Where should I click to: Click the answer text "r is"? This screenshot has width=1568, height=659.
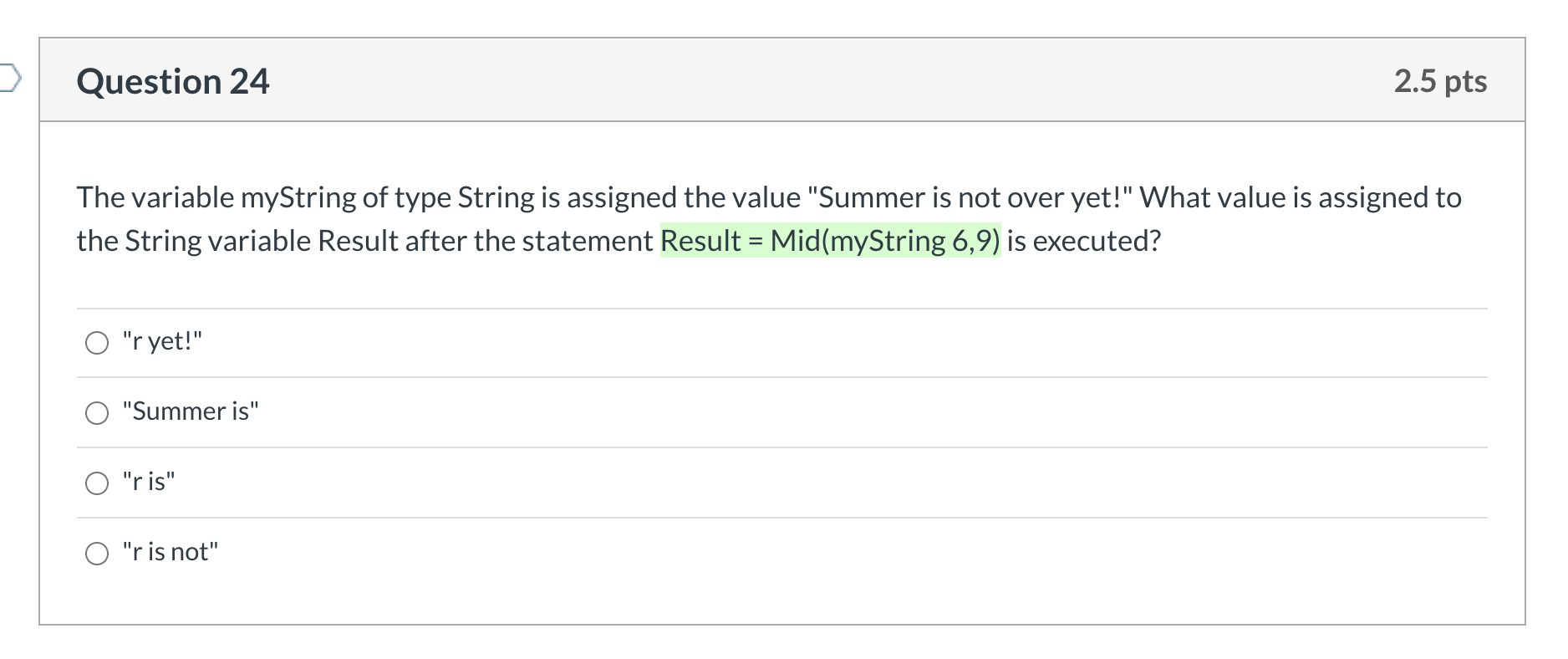(x=147, y=481)
